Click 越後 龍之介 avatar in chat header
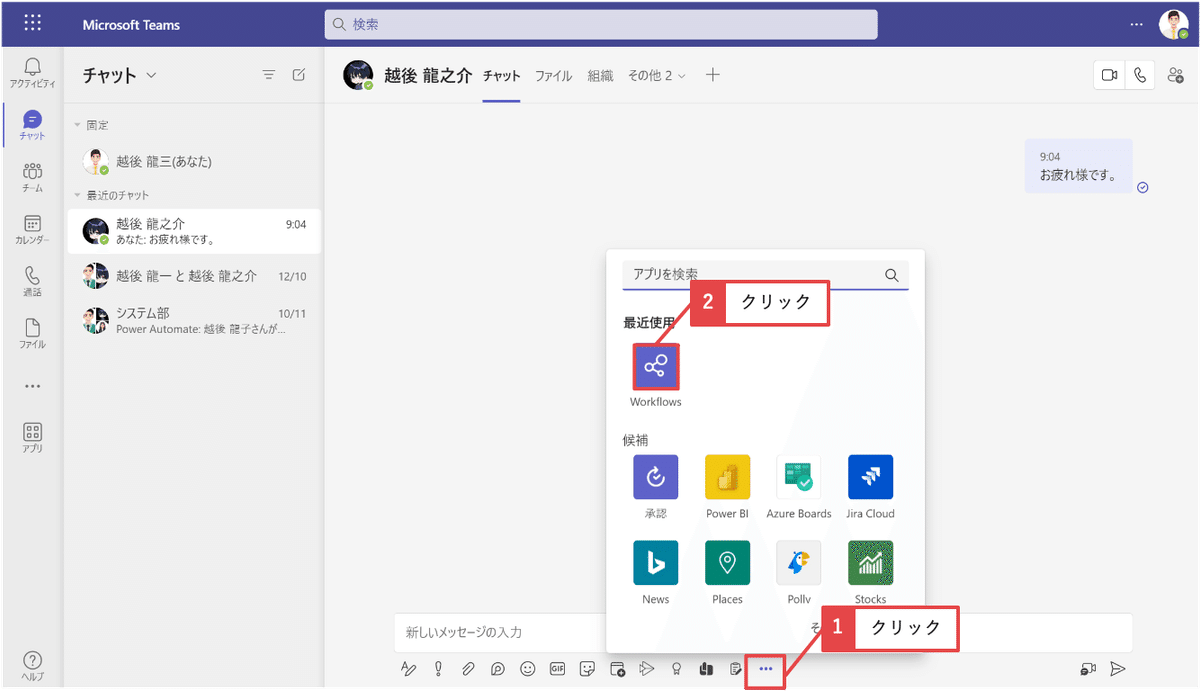Viewport: 1200px width, 691px height. coord(358,76)
